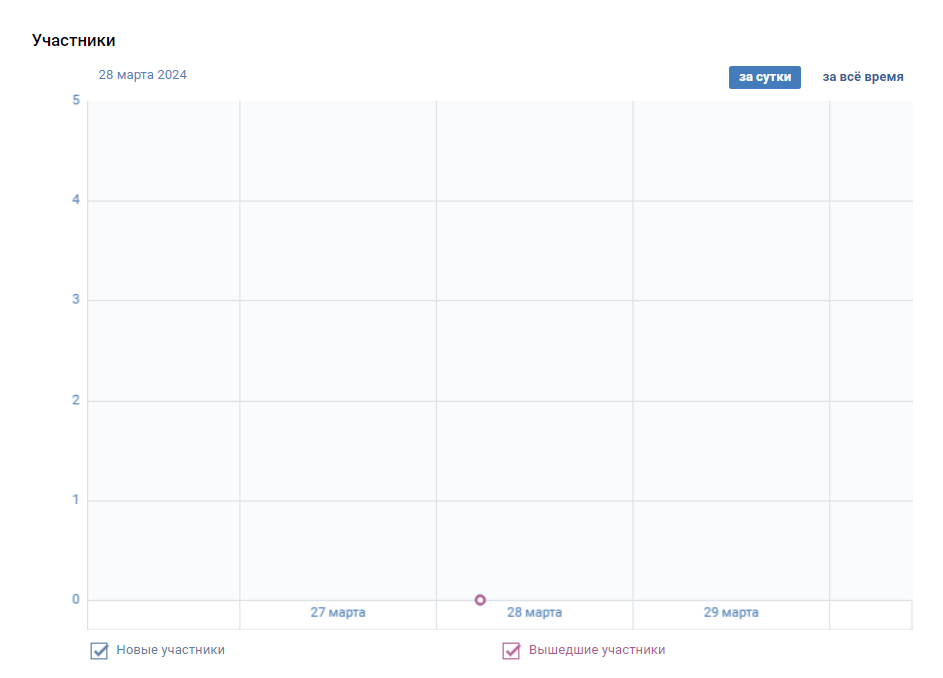
Task: Uncheck the pink Вышедшие участники checkbox
Action: 511,650
